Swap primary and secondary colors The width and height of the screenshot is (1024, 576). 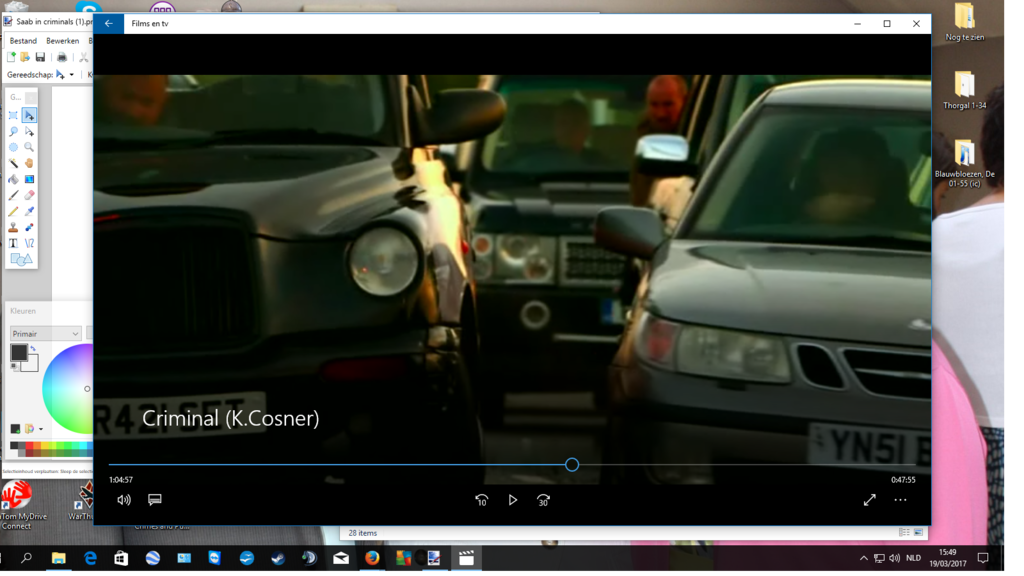point(33,349)
